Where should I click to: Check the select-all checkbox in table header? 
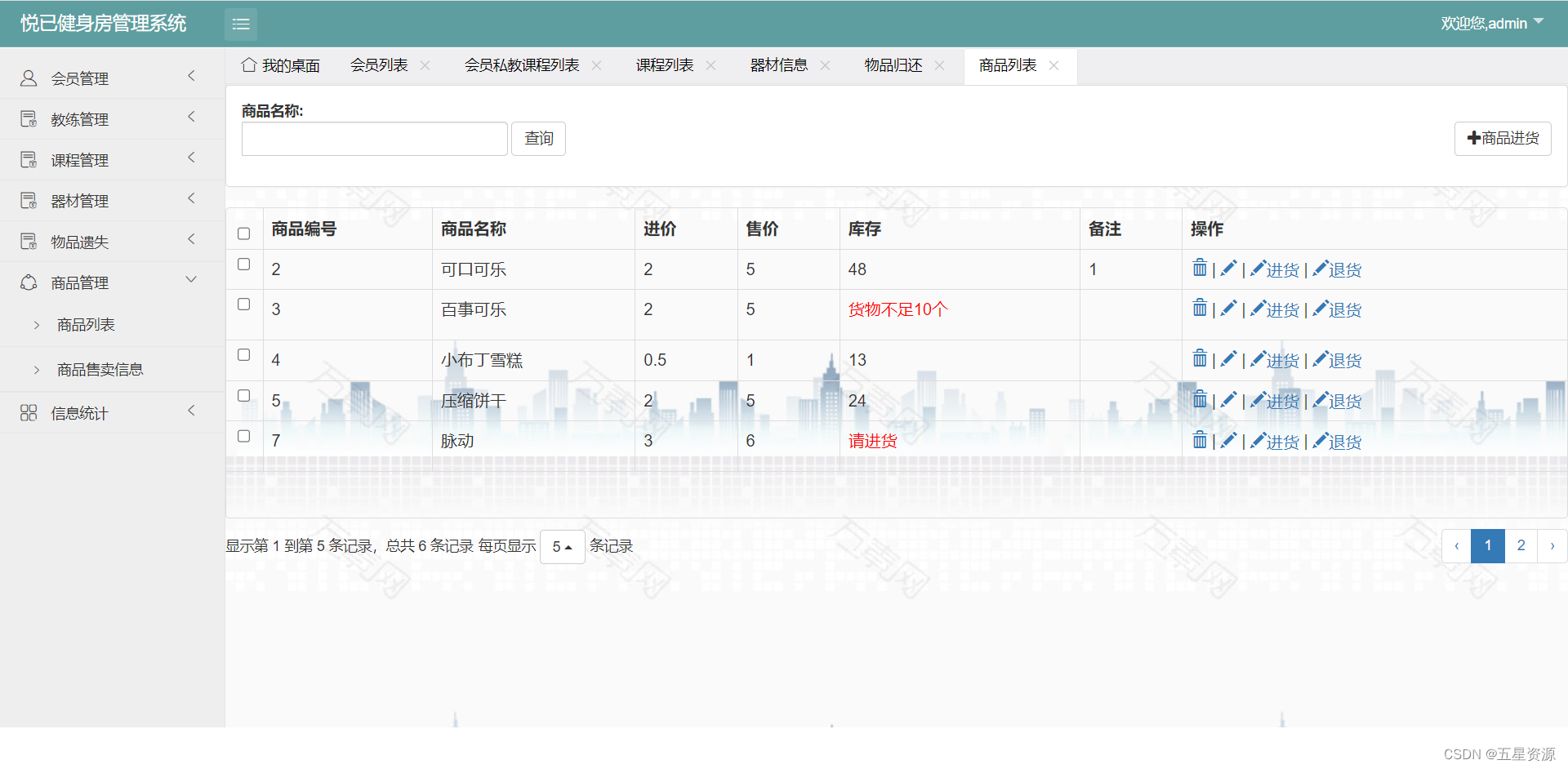pos(243,233)
